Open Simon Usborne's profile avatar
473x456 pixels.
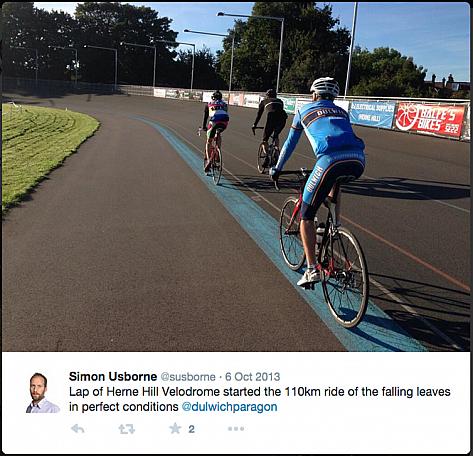42,393
